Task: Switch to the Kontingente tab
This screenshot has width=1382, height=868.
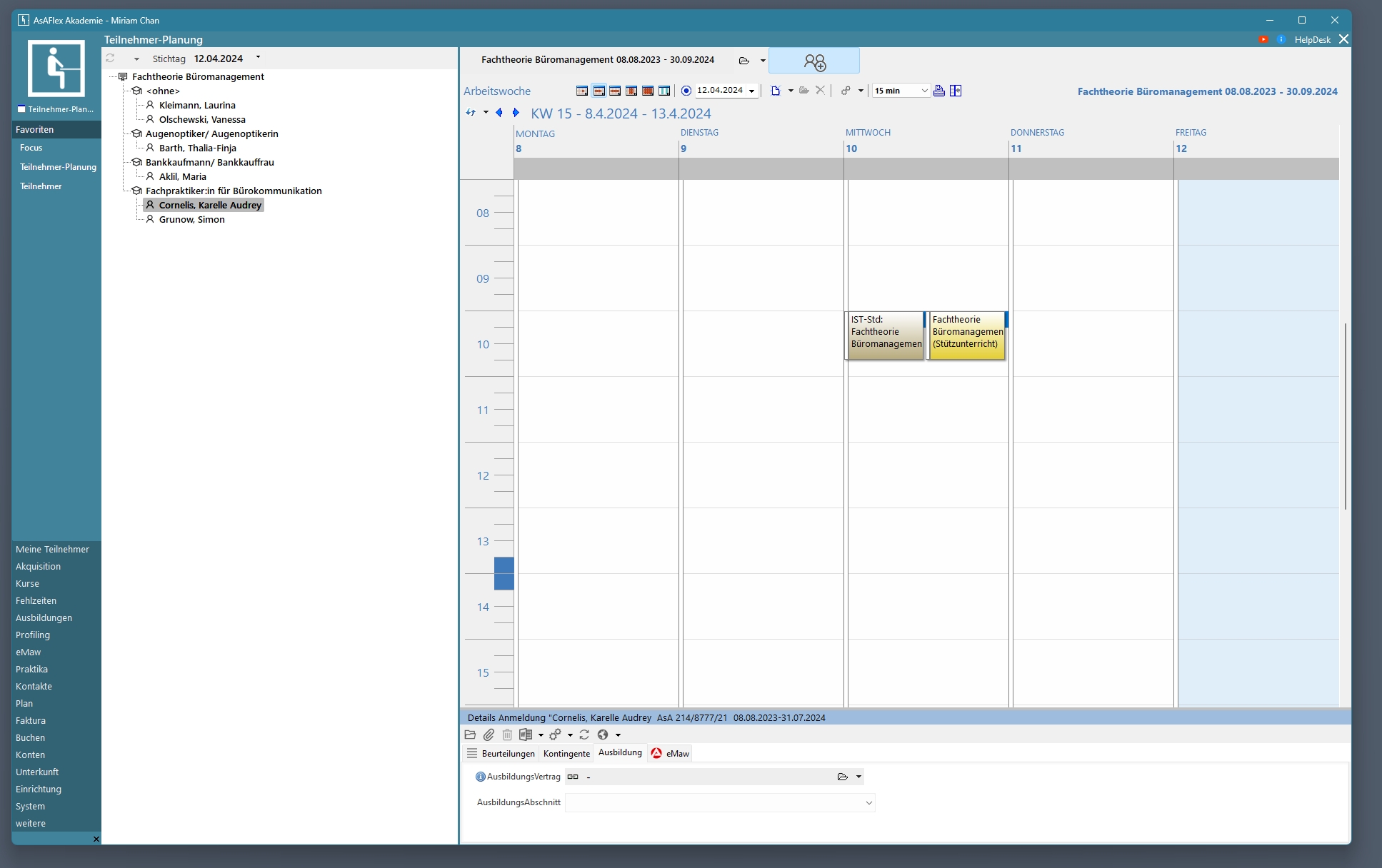Action: click(566, 754)
